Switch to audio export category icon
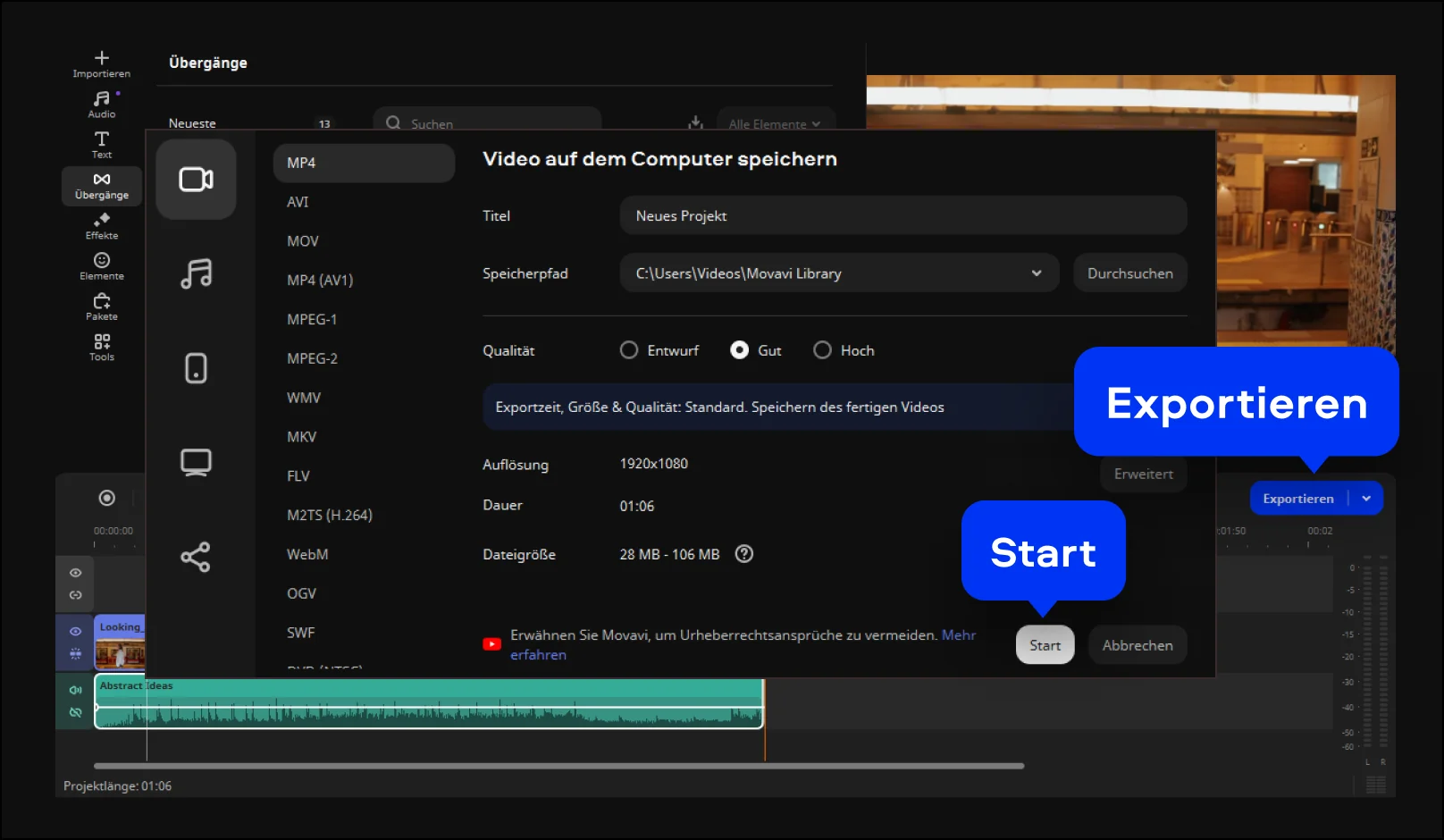The width and height of the screenshot is (1444, 840). [x=196, y=273]
